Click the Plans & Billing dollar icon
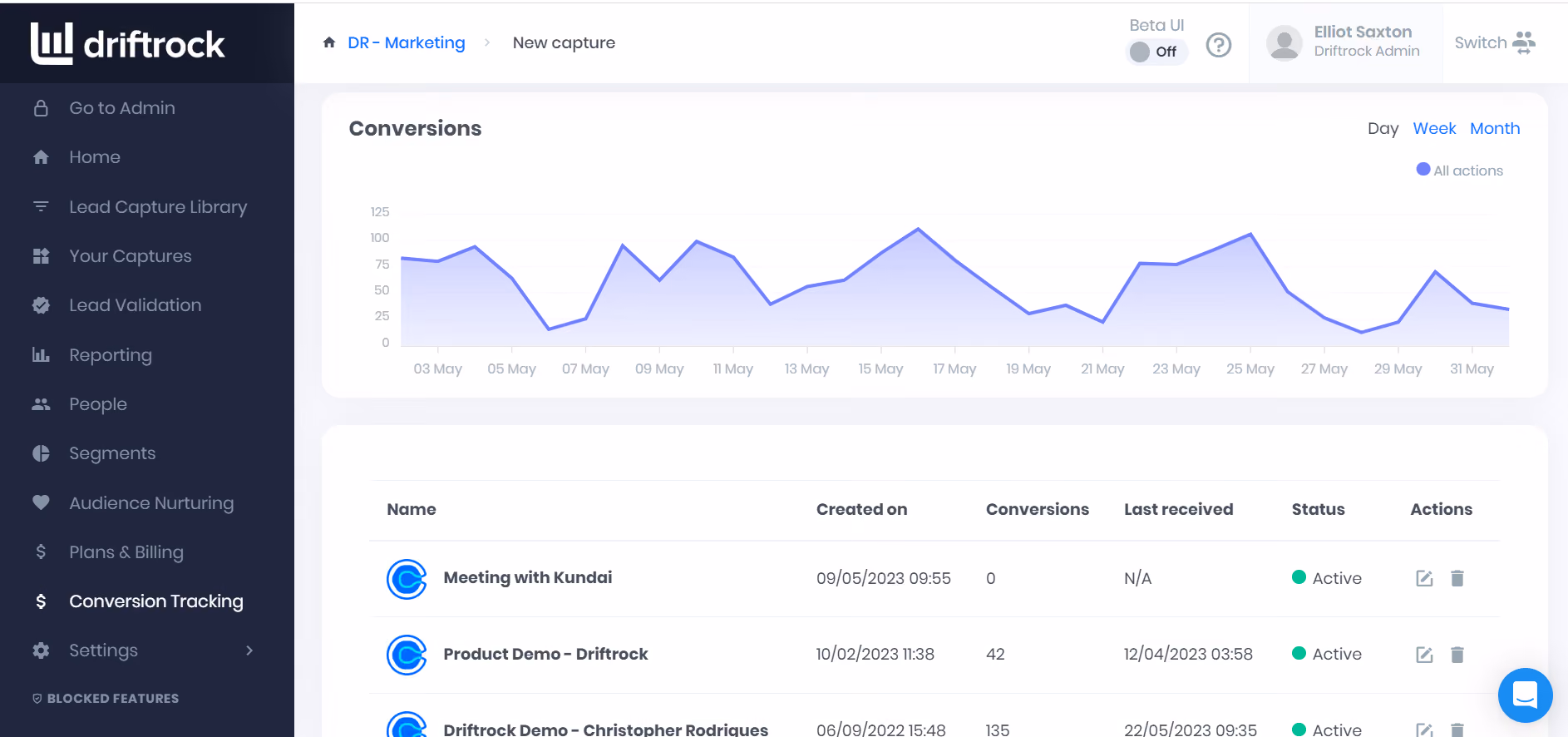This screenshot has height=737, width=1568. click(x=41, y=552)
